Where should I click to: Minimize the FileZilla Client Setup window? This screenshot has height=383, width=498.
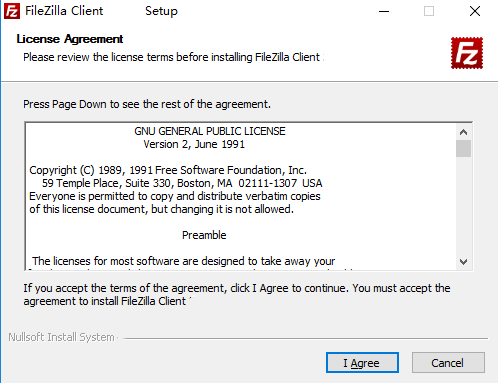tap(384, 11)
